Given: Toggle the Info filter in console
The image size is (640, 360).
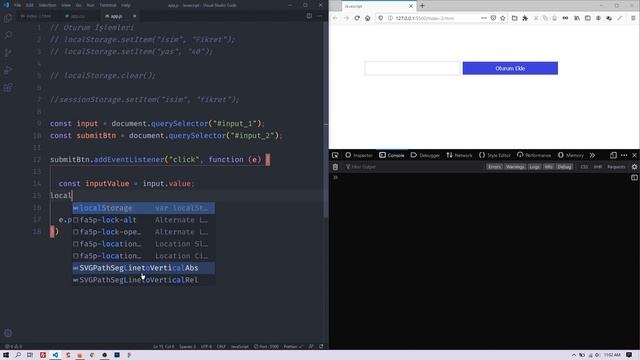Looking at the screenshot, I should (x=549, y=167).
